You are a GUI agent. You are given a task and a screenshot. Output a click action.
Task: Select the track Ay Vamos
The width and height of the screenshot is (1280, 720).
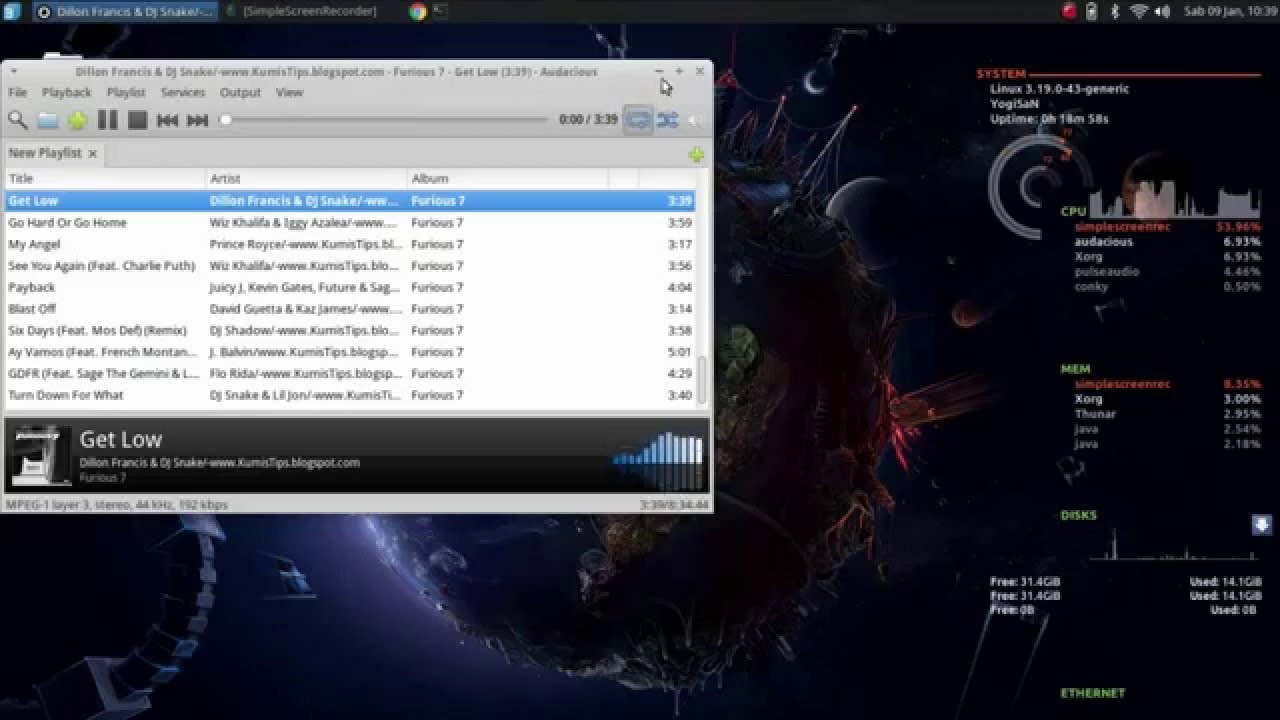click(x=350, y=352)
